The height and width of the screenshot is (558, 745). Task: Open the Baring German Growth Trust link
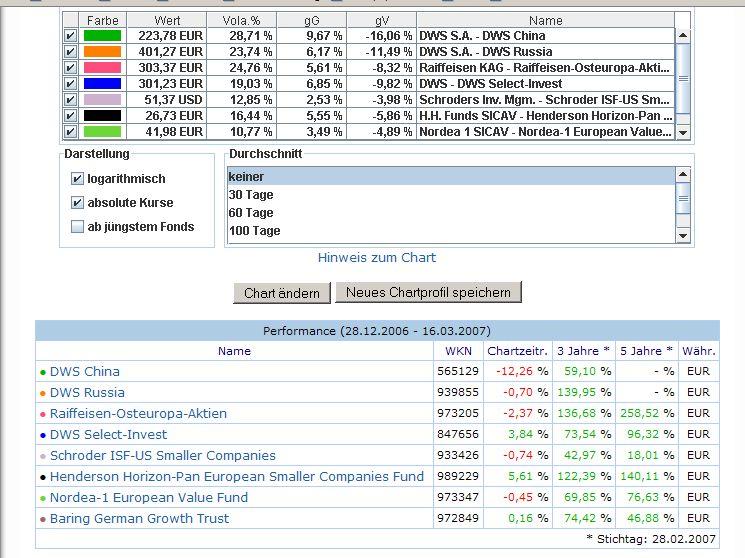[x=139, y=518]
